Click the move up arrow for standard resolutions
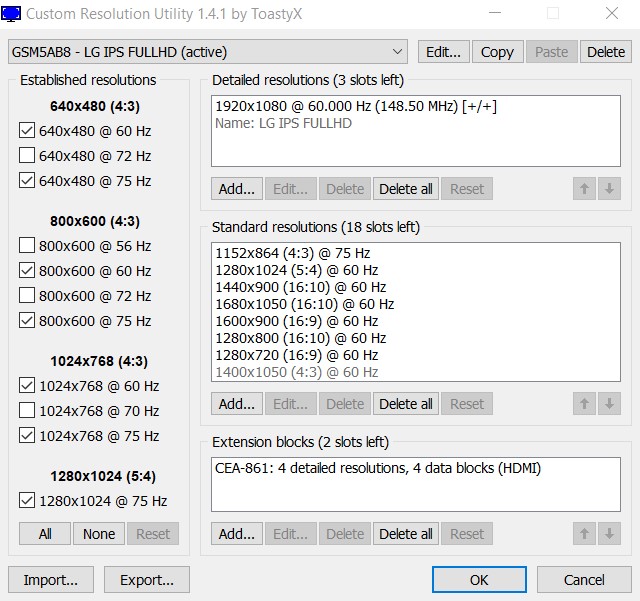Screen dimensions: 640x601 click(x=585, y=404)
